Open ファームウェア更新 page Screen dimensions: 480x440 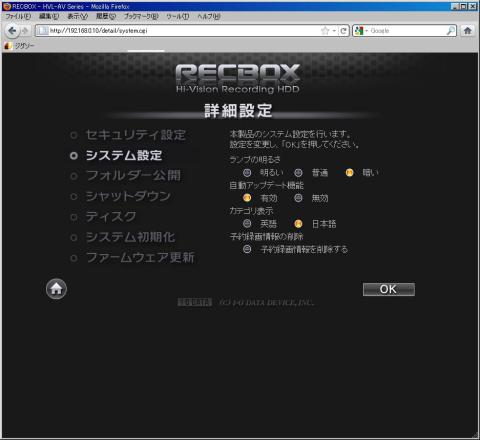point(140,257)
